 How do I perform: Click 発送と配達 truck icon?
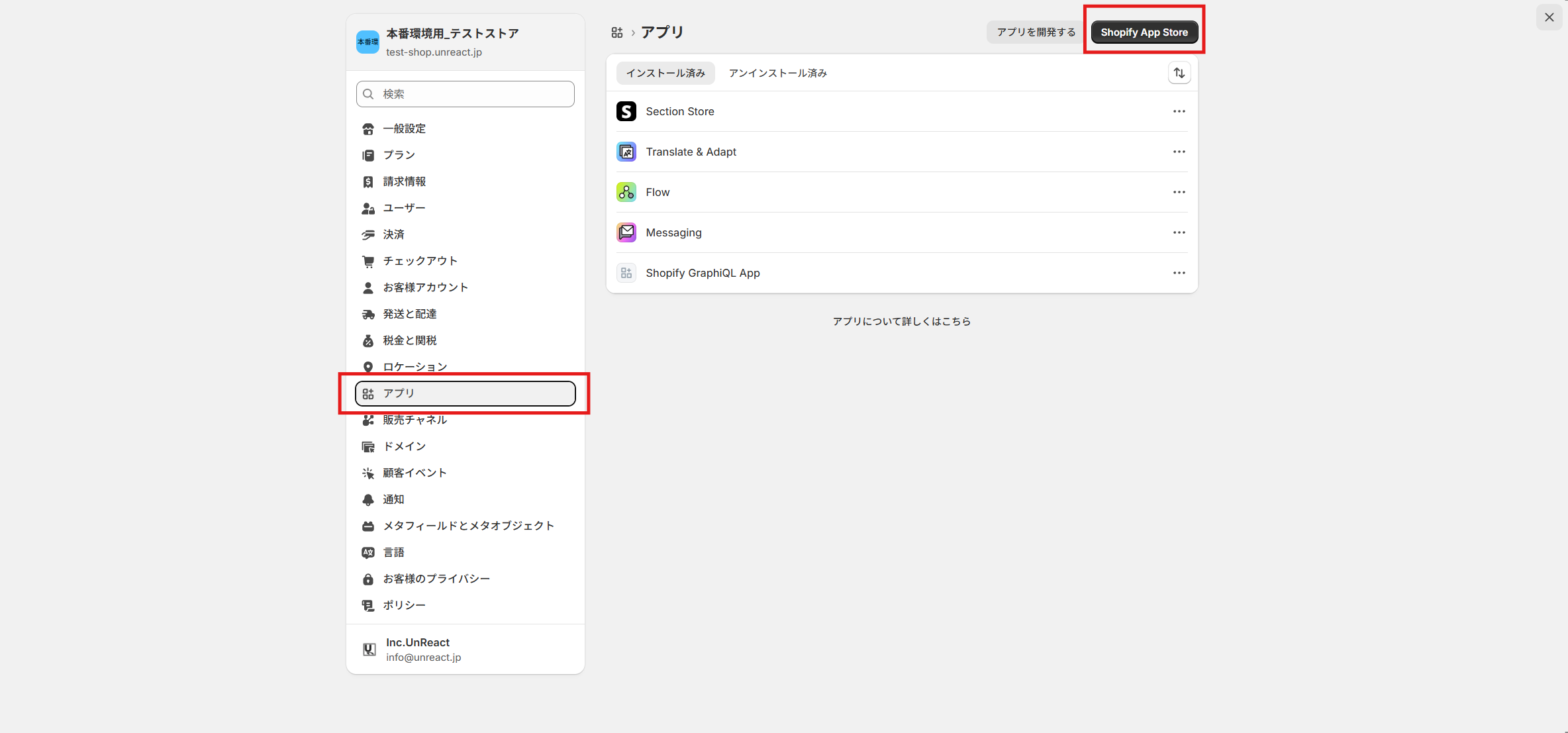[368, 314]
